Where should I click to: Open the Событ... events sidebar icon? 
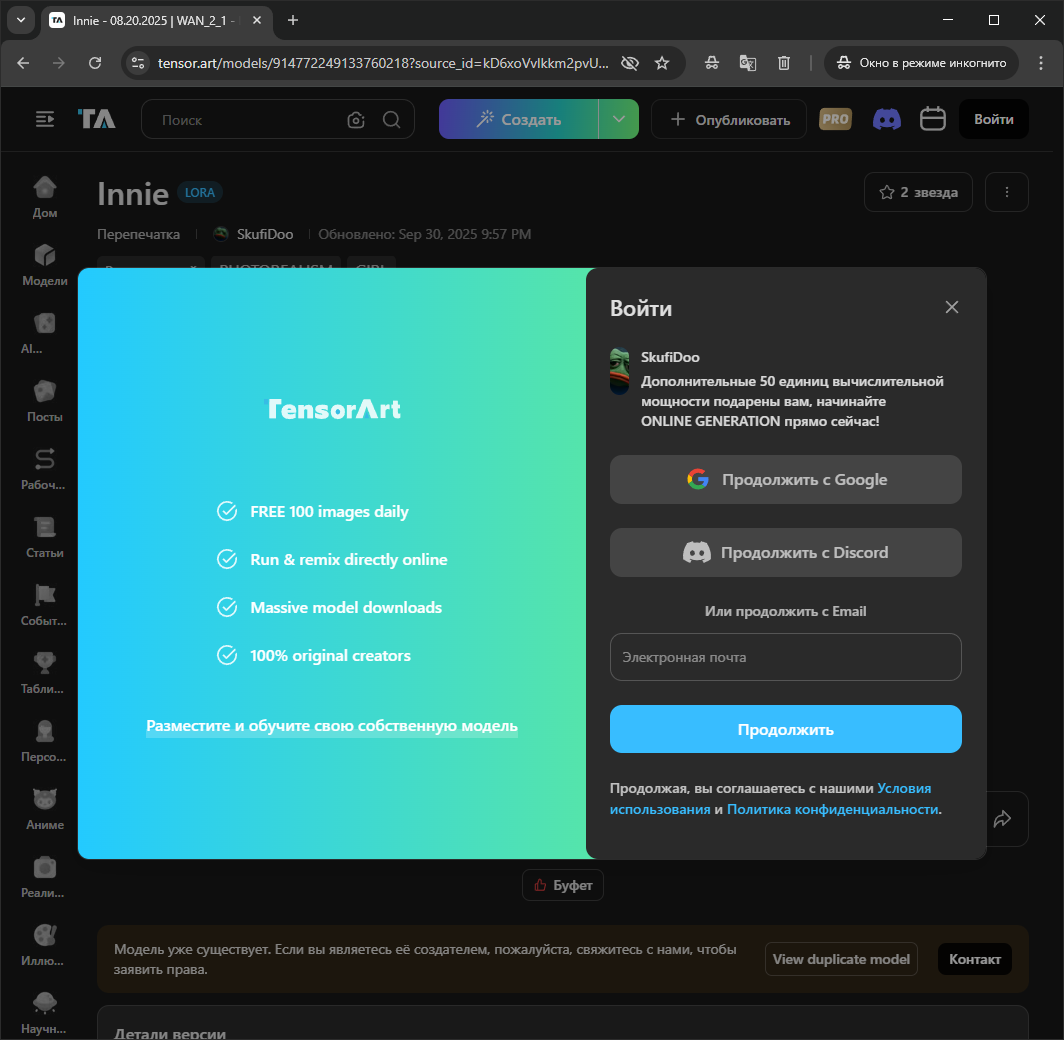pyautogui.click(x=45, y=604)
